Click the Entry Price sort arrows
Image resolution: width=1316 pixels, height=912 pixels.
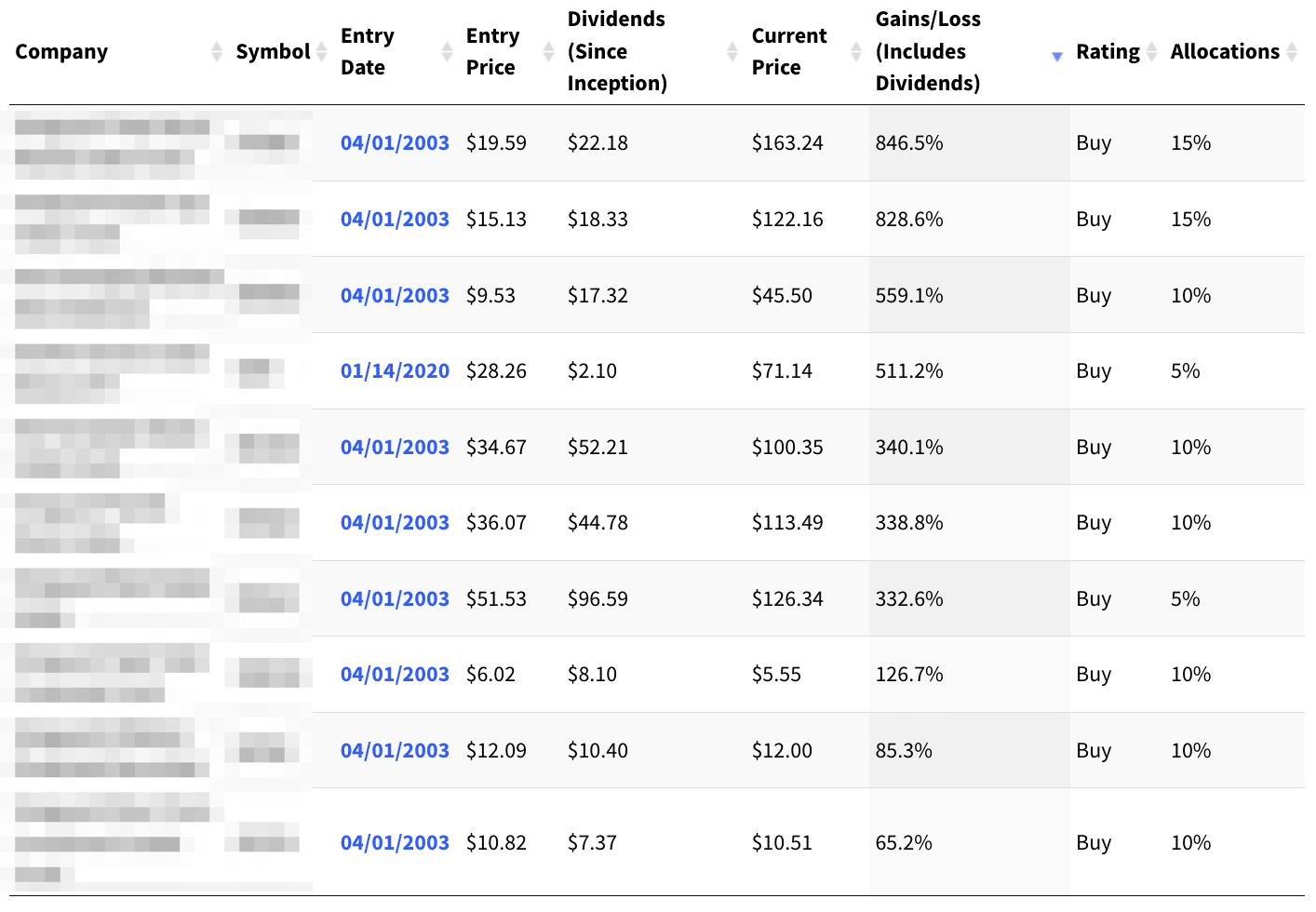tap(548, 52)
